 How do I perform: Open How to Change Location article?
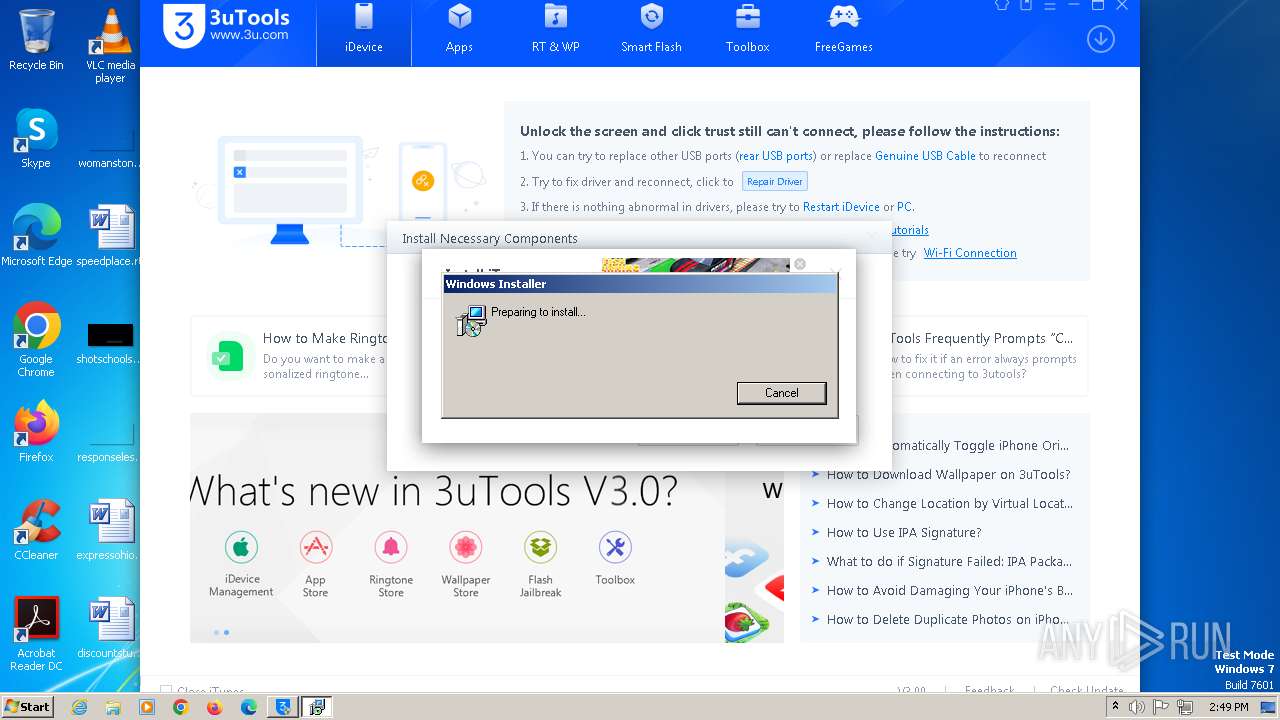[x=949, y=504]
